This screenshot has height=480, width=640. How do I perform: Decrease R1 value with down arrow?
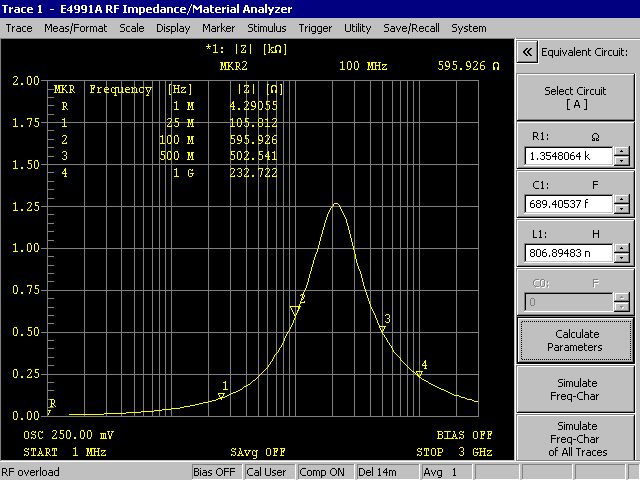[x=622, y=161]
